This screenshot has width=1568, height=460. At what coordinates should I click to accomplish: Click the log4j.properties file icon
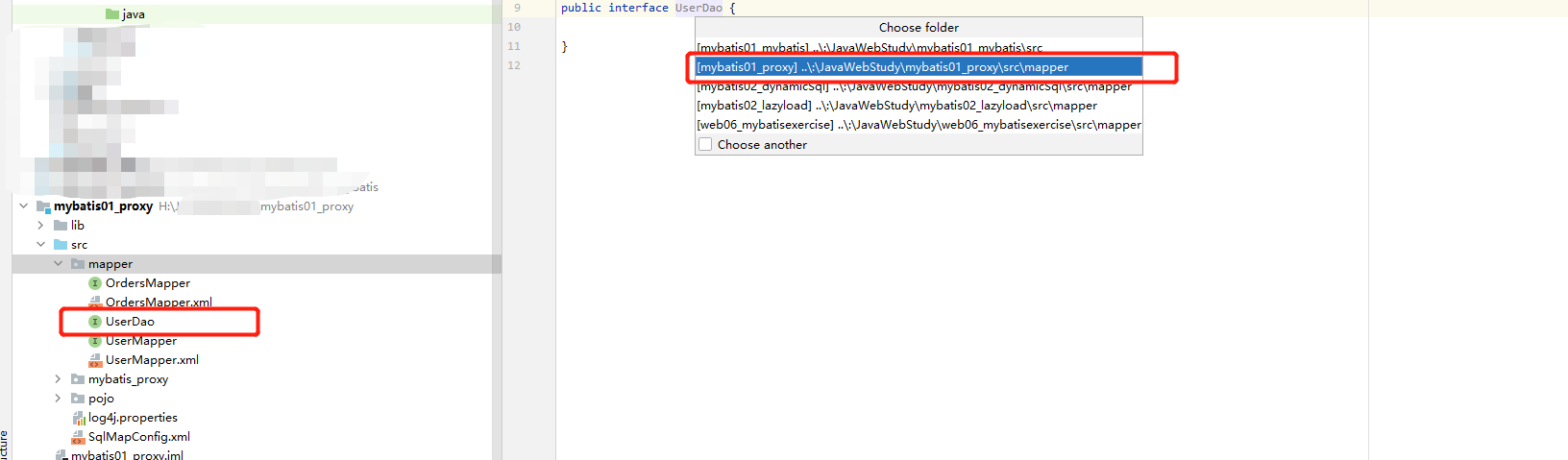(79, 418)
